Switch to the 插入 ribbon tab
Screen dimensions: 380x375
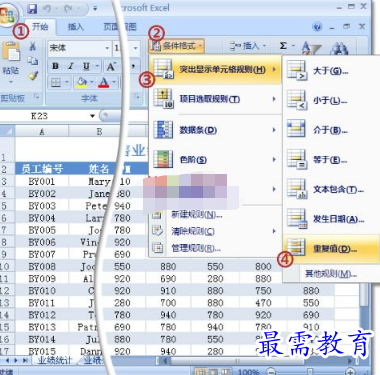pos(76,27)
